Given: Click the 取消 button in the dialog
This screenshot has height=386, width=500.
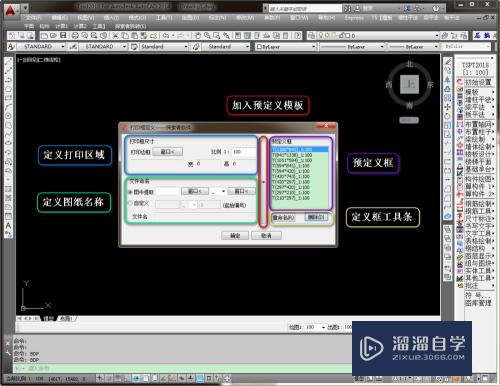Looking at the screenshot, I should tap(266, 235).
